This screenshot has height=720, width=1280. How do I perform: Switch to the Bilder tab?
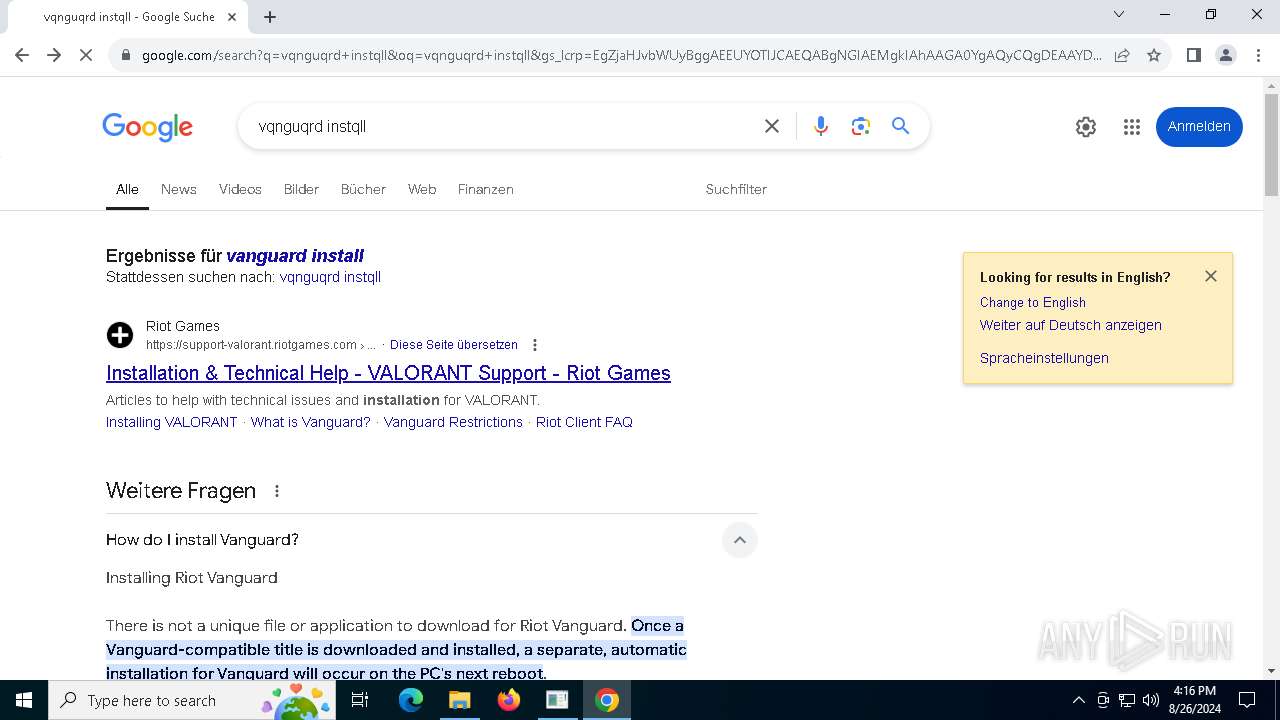[x=301, y=189]
